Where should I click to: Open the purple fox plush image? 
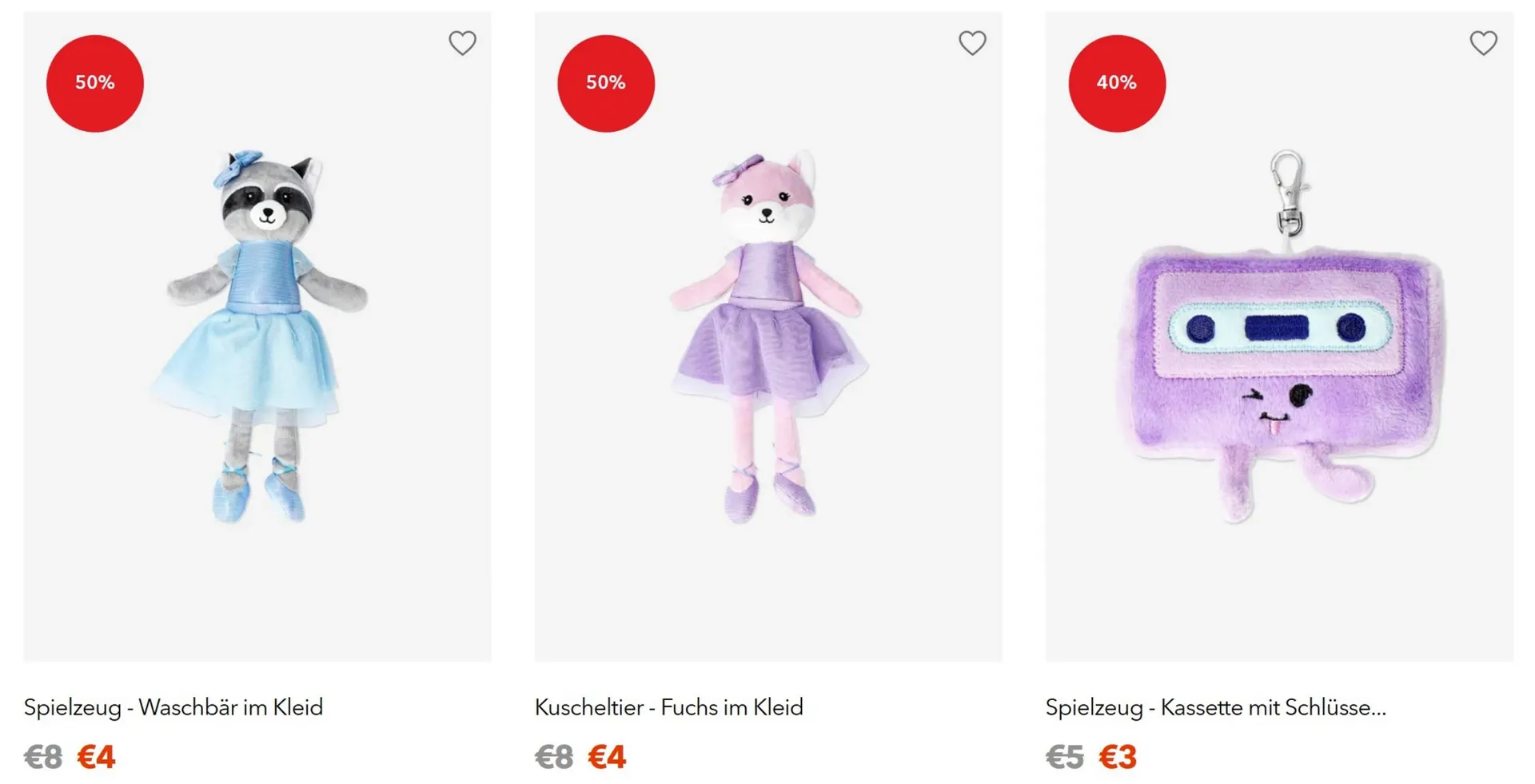point(767,336)
